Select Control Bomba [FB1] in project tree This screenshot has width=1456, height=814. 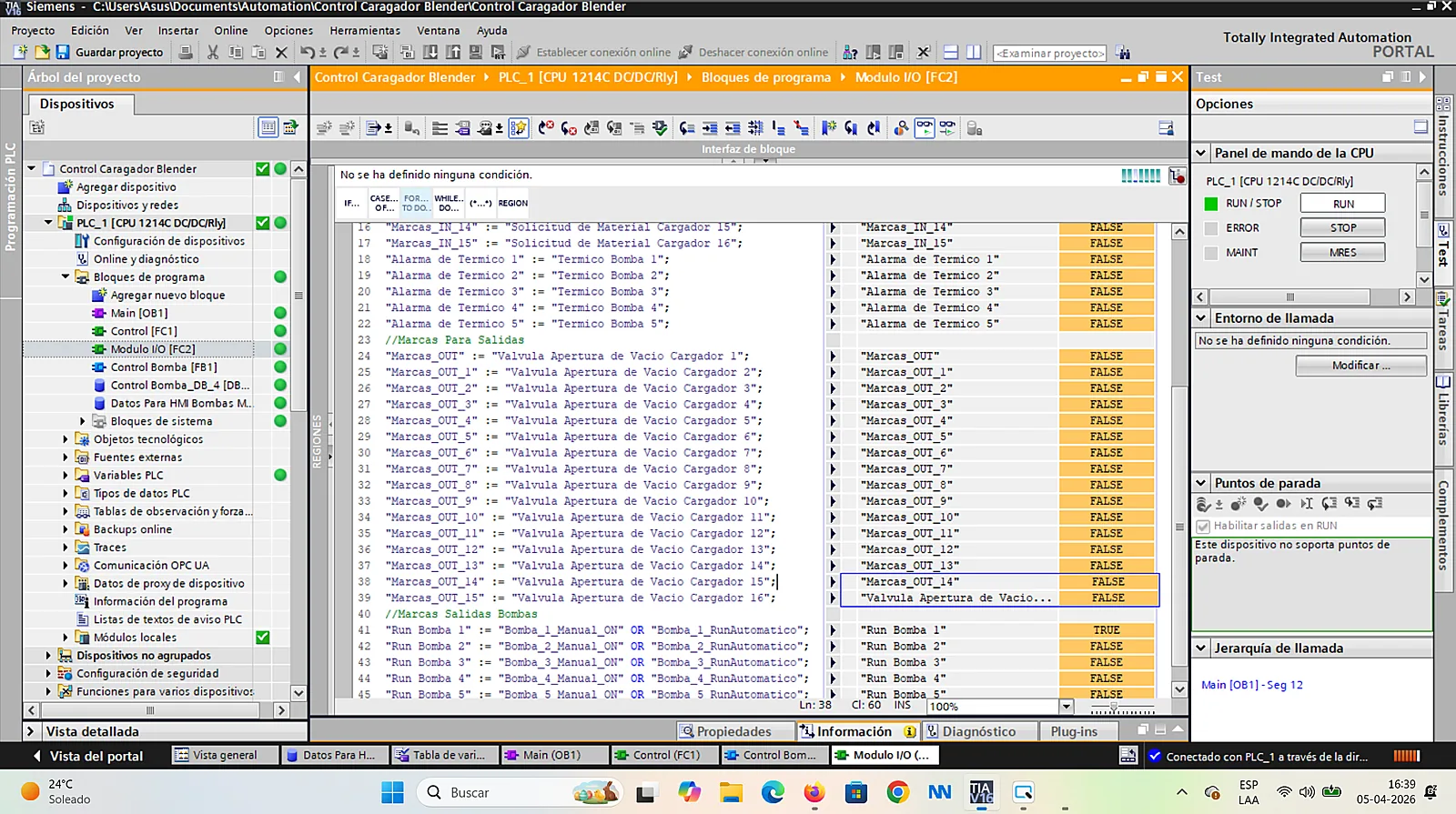click(164, 367)
